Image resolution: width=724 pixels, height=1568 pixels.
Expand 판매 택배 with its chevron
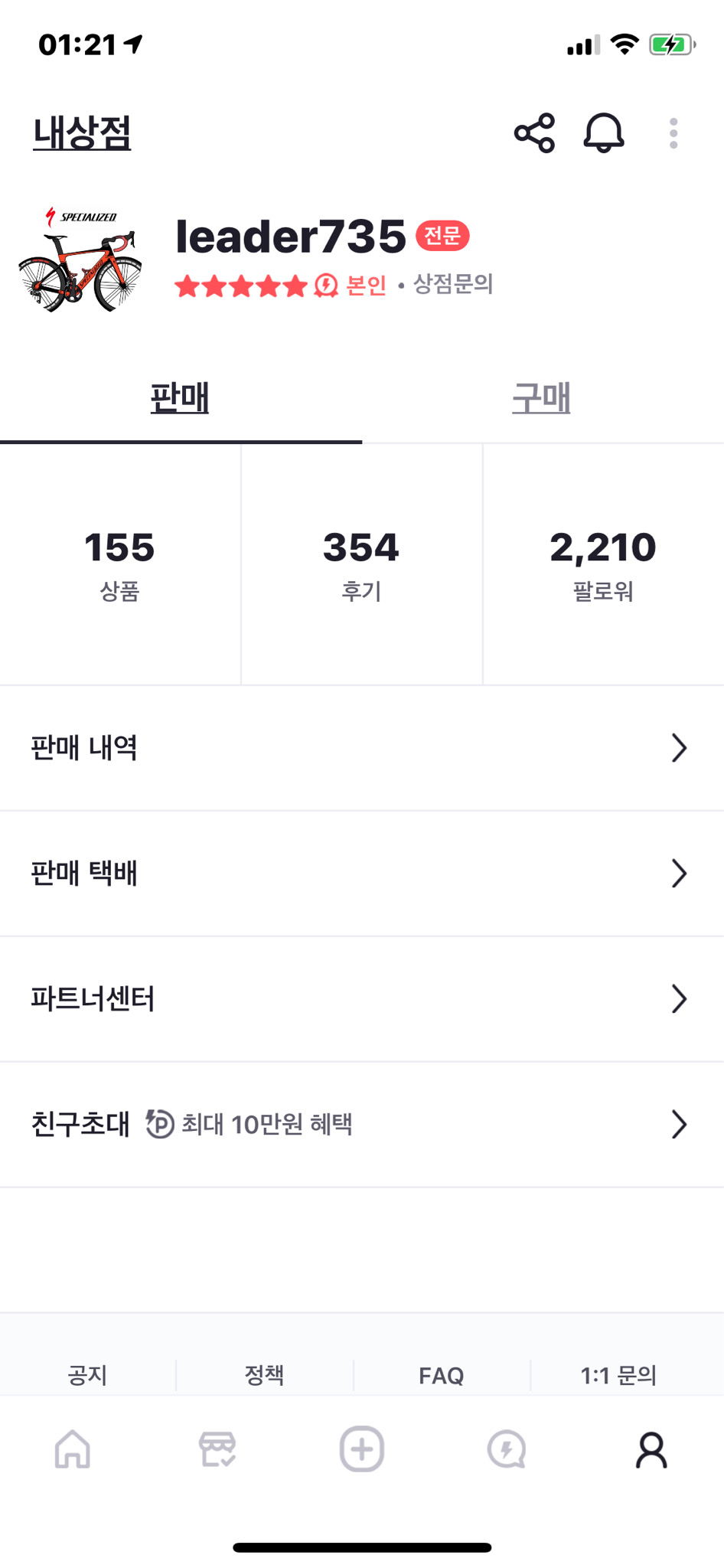[678, 873]
